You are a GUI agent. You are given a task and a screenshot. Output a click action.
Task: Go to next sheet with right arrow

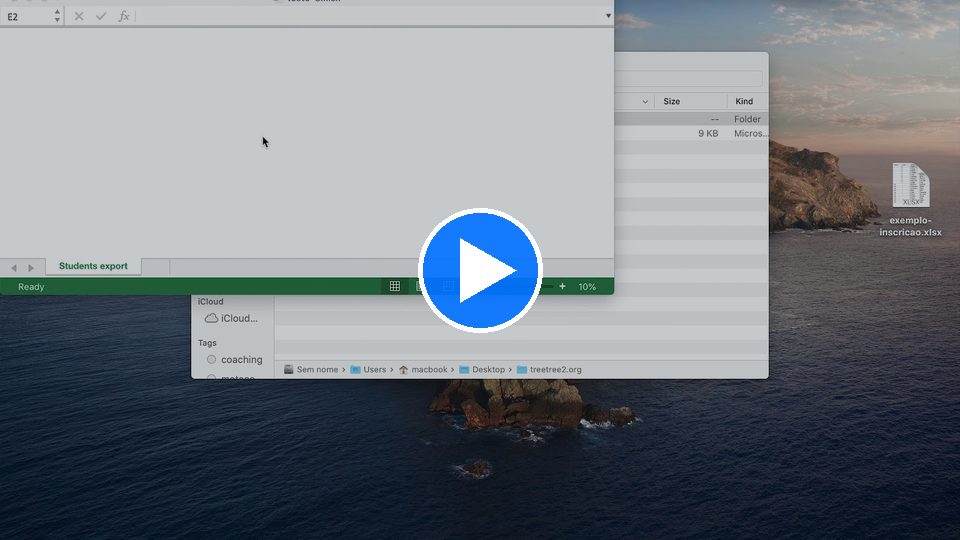coord(31,268)
